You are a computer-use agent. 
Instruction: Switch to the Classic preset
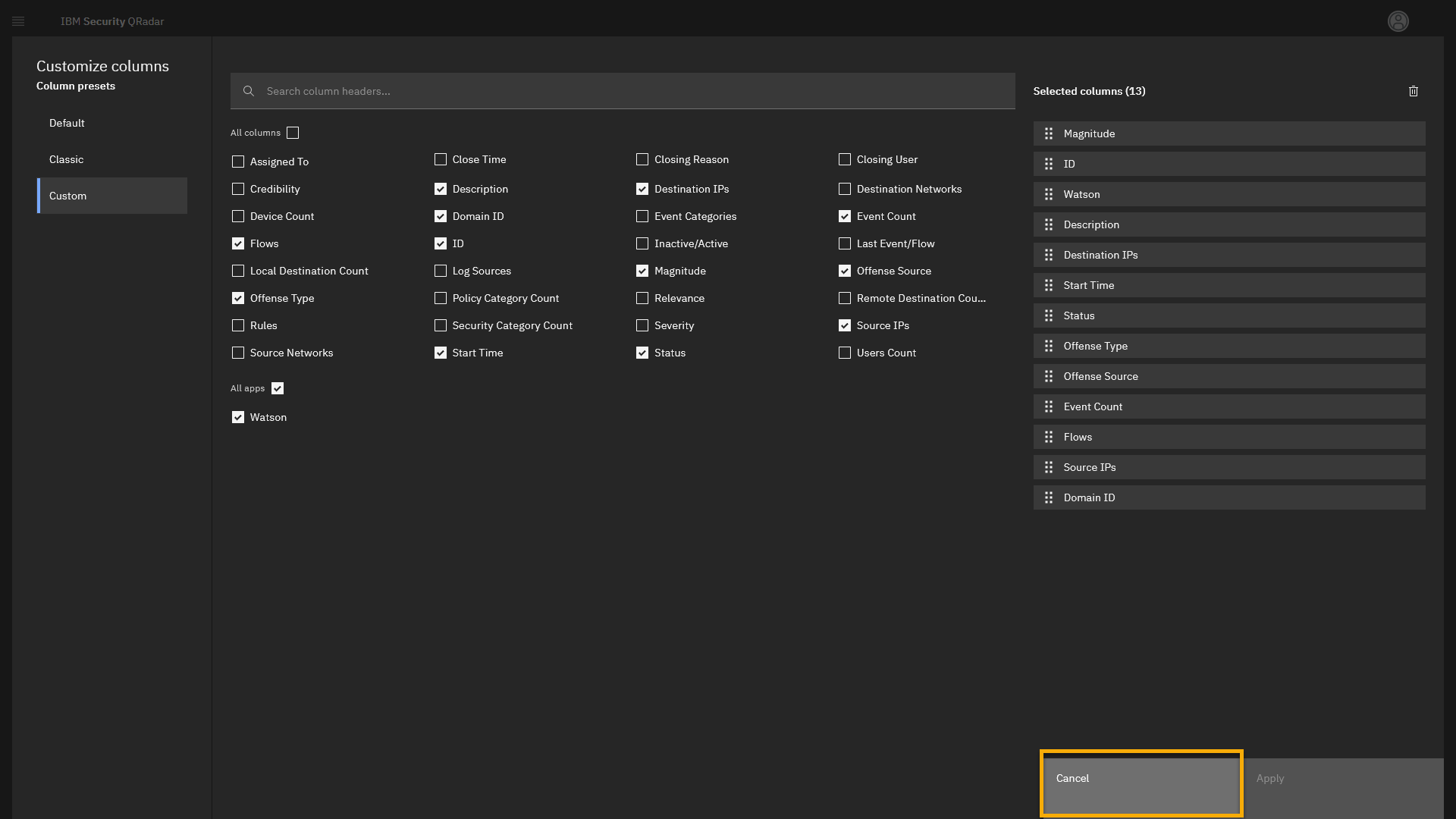[67, 159]
